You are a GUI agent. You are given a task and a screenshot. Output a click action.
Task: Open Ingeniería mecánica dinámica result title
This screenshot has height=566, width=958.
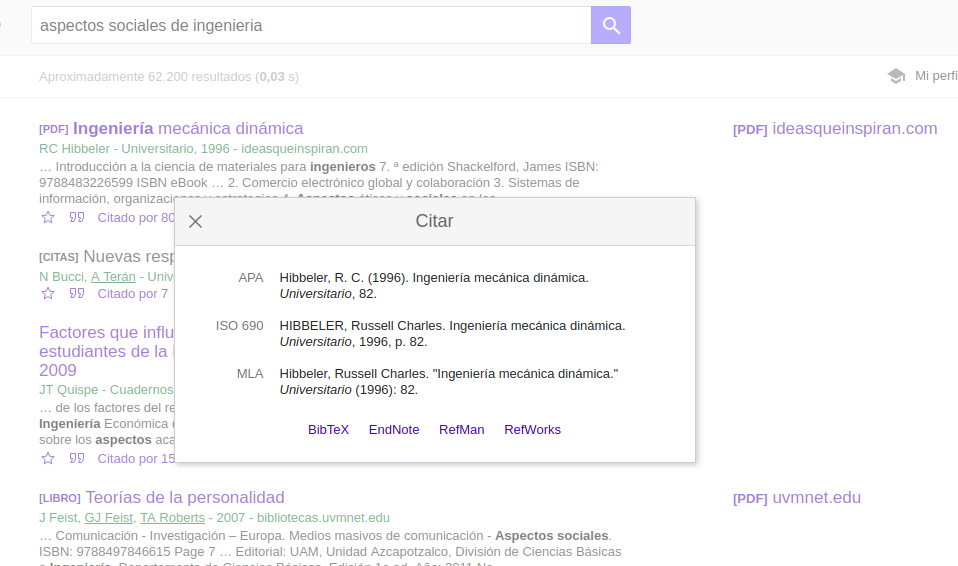tap(188, 128)
